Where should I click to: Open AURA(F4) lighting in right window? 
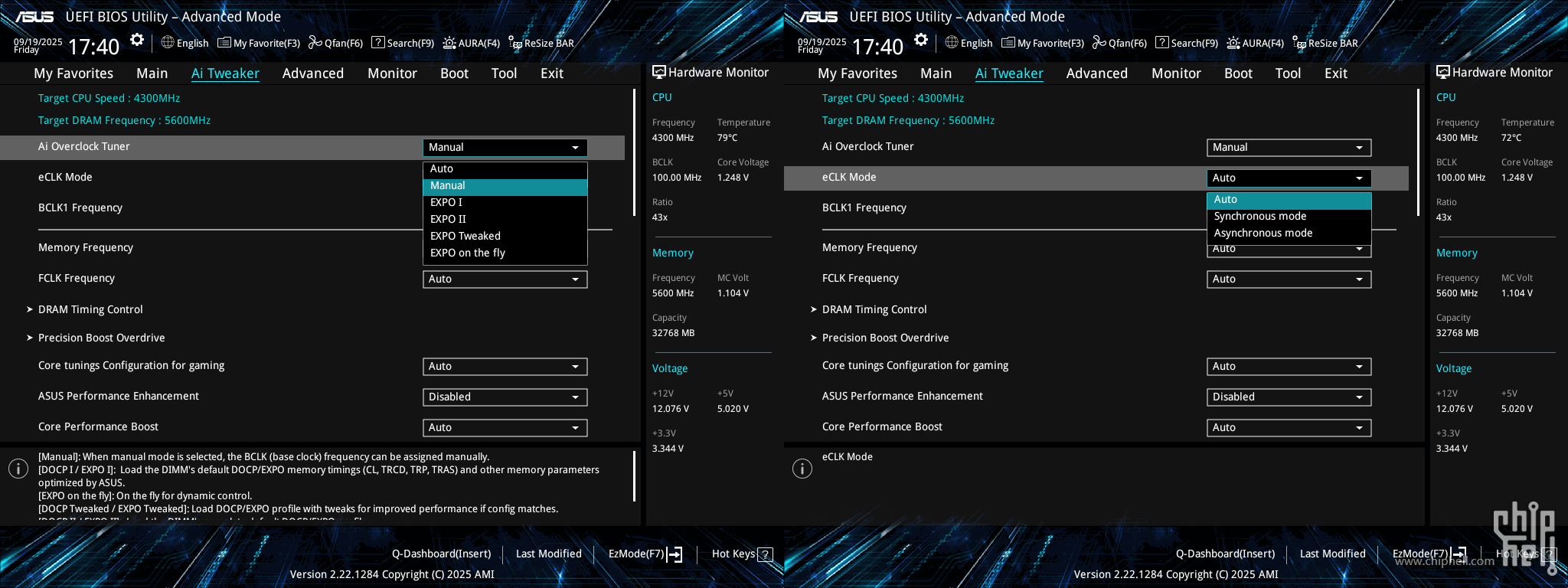tap(1256, 43)
